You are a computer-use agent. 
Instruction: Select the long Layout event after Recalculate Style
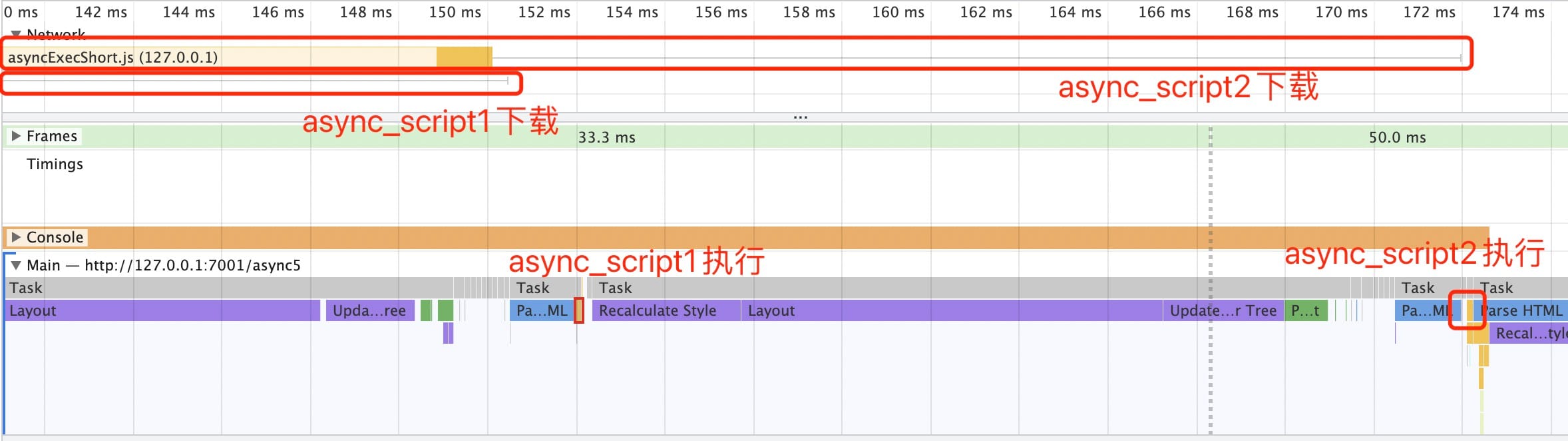952,310
